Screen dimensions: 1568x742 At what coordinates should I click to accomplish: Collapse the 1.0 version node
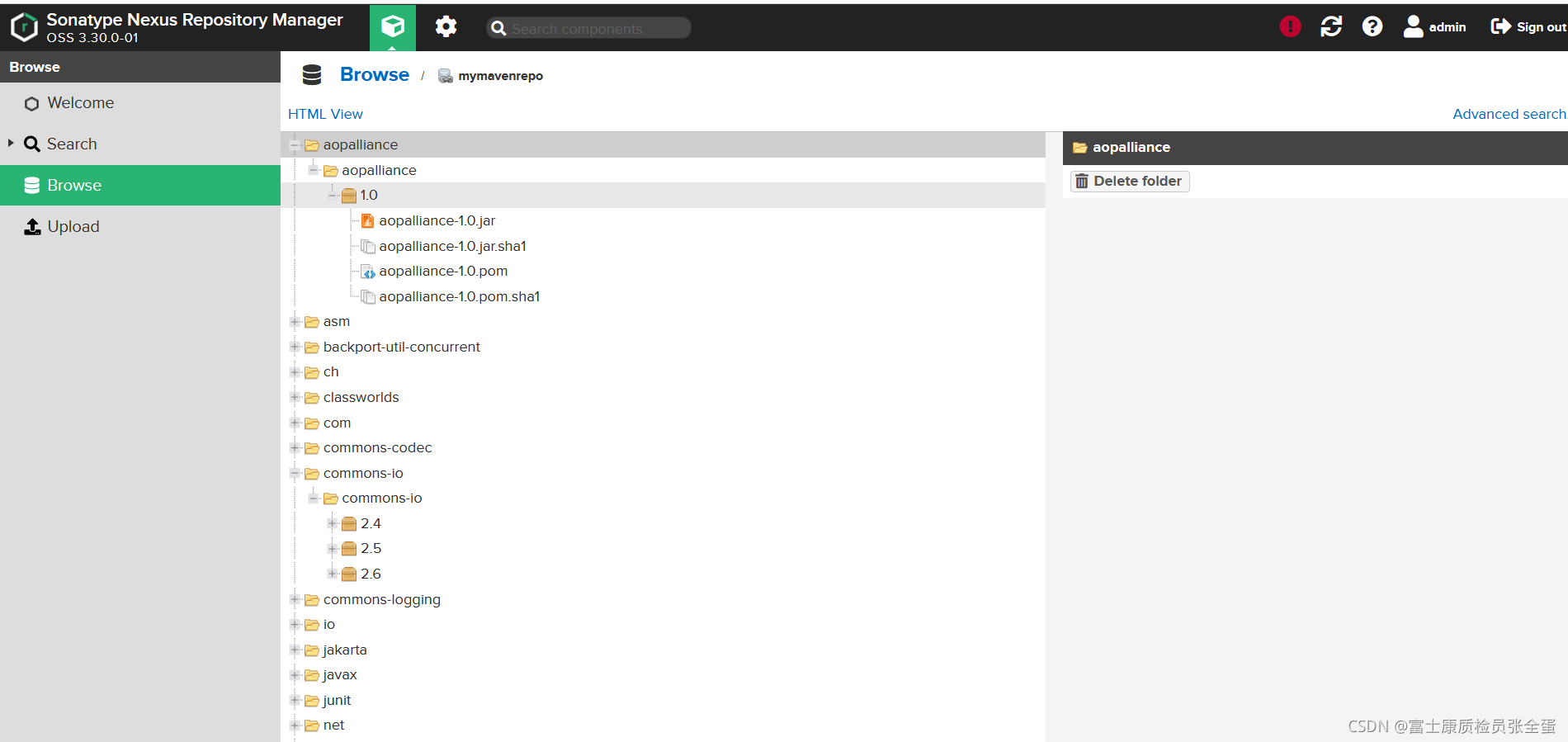coord(332,196)
